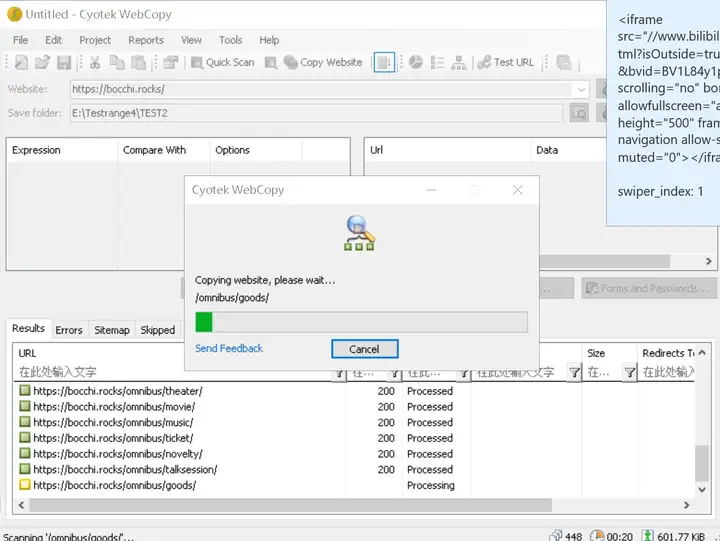Click the Test URL toolbar button
This screenshot has height=541, width=720.
[506, 62]
